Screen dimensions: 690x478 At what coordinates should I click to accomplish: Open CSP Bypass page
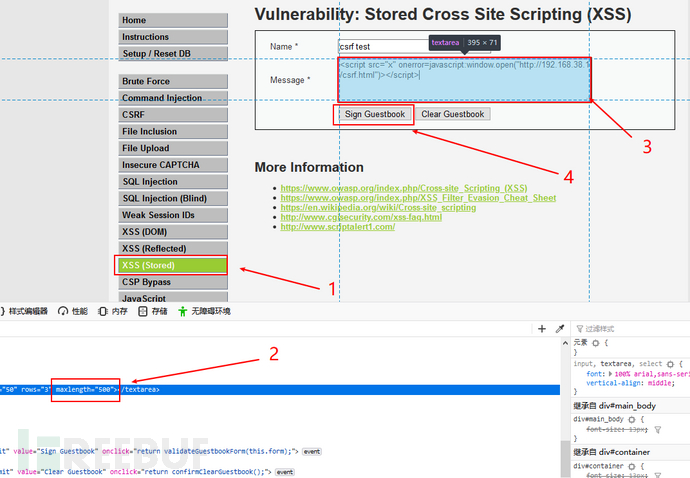coord(173,282)
